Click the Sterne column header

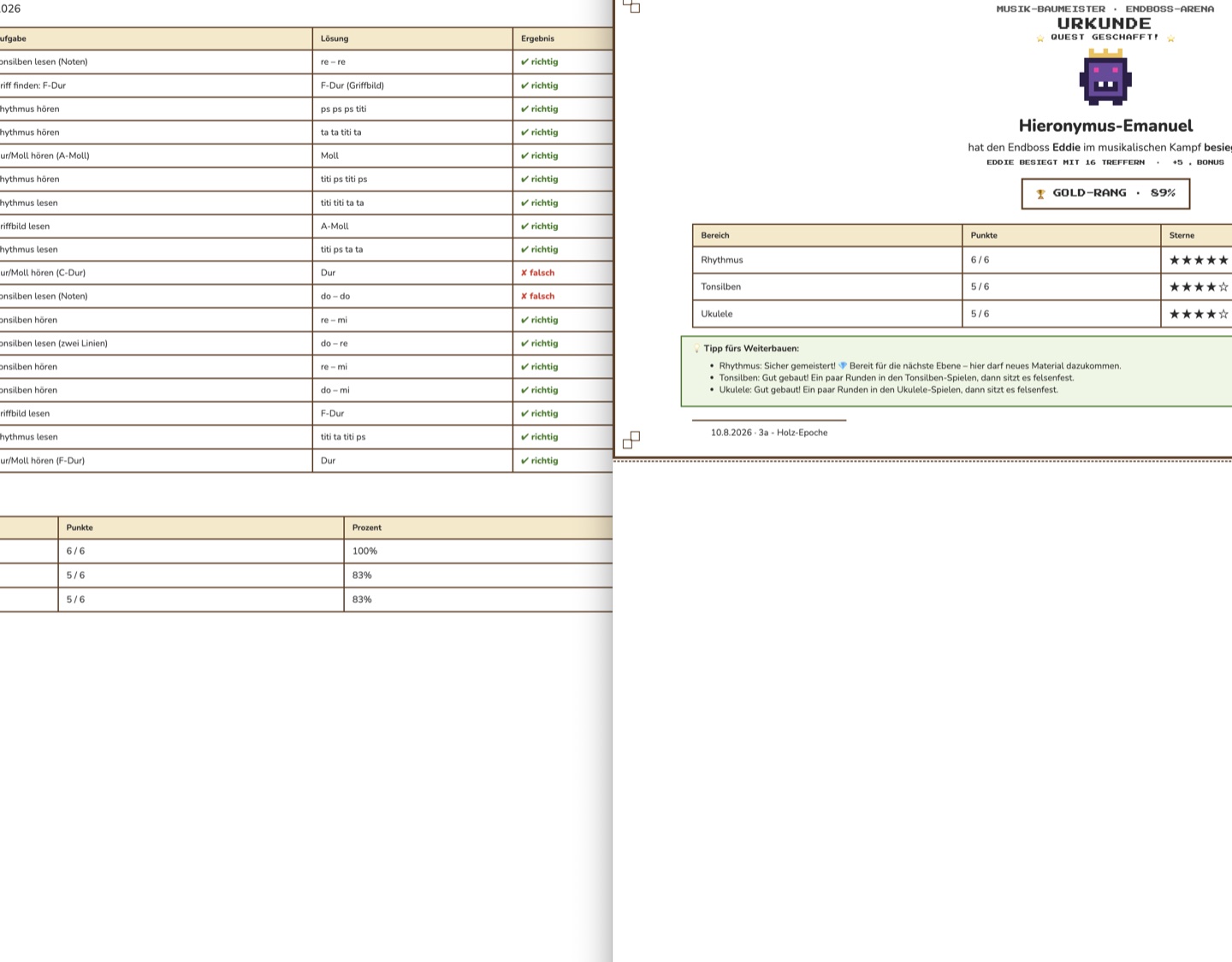point(1197,235)
